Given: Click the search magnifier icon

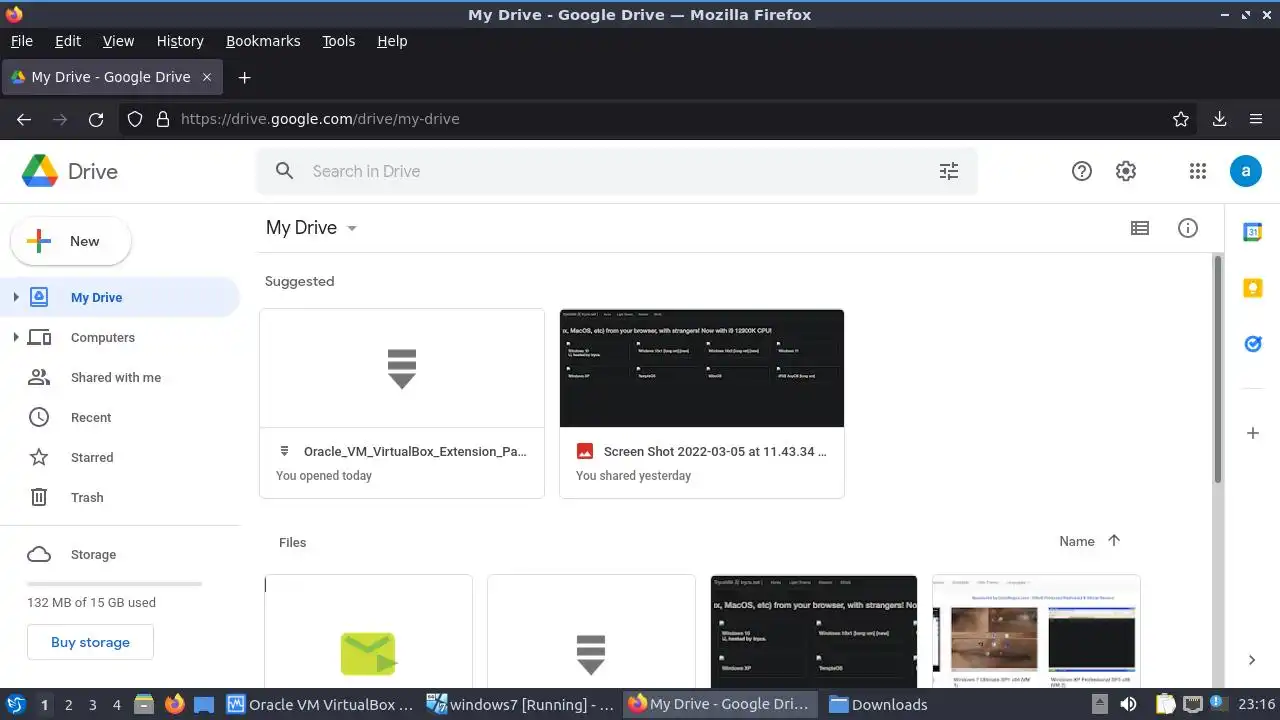Looking at the screenshot, I should pyautogui.click(x=285, y=171).
